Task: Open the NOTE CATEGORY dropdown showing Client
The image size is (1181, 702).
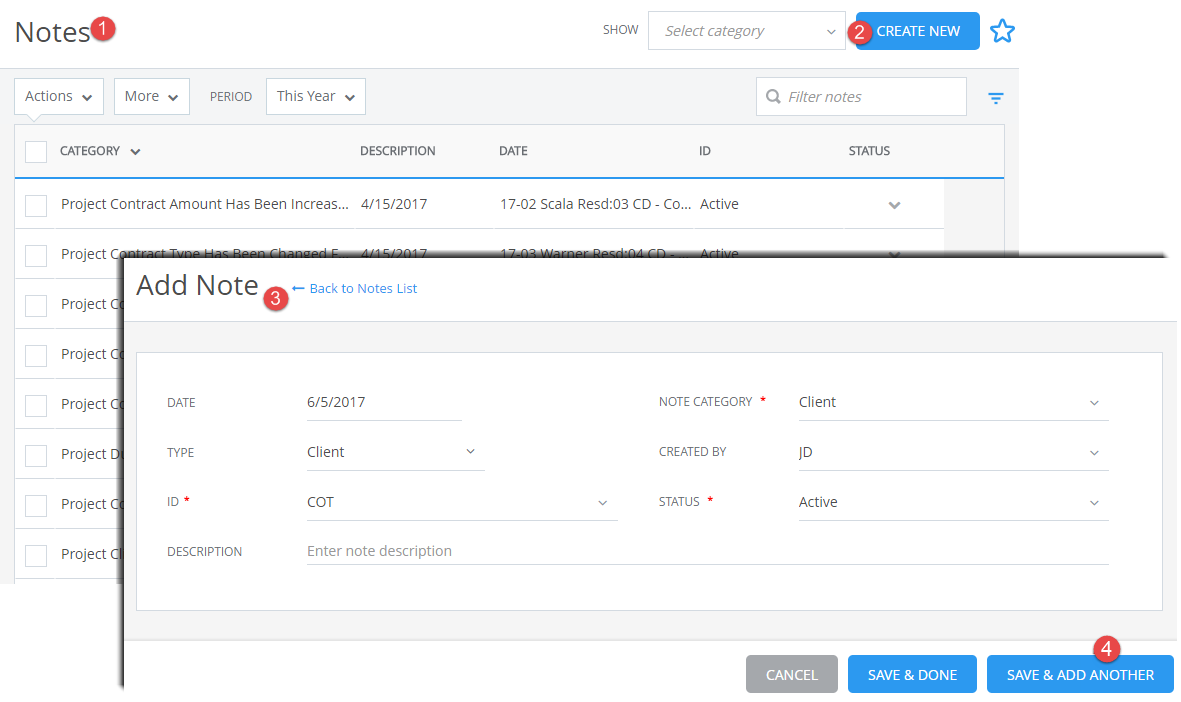Action: (x=951, y=401)
